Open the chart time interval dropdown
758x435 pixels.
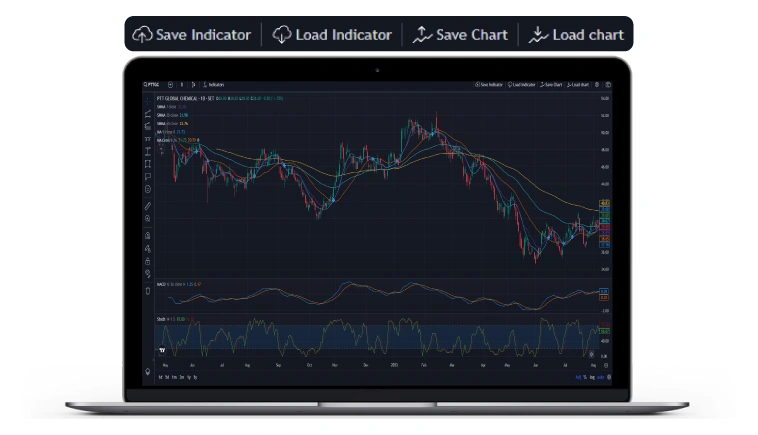tap(182, 85)
